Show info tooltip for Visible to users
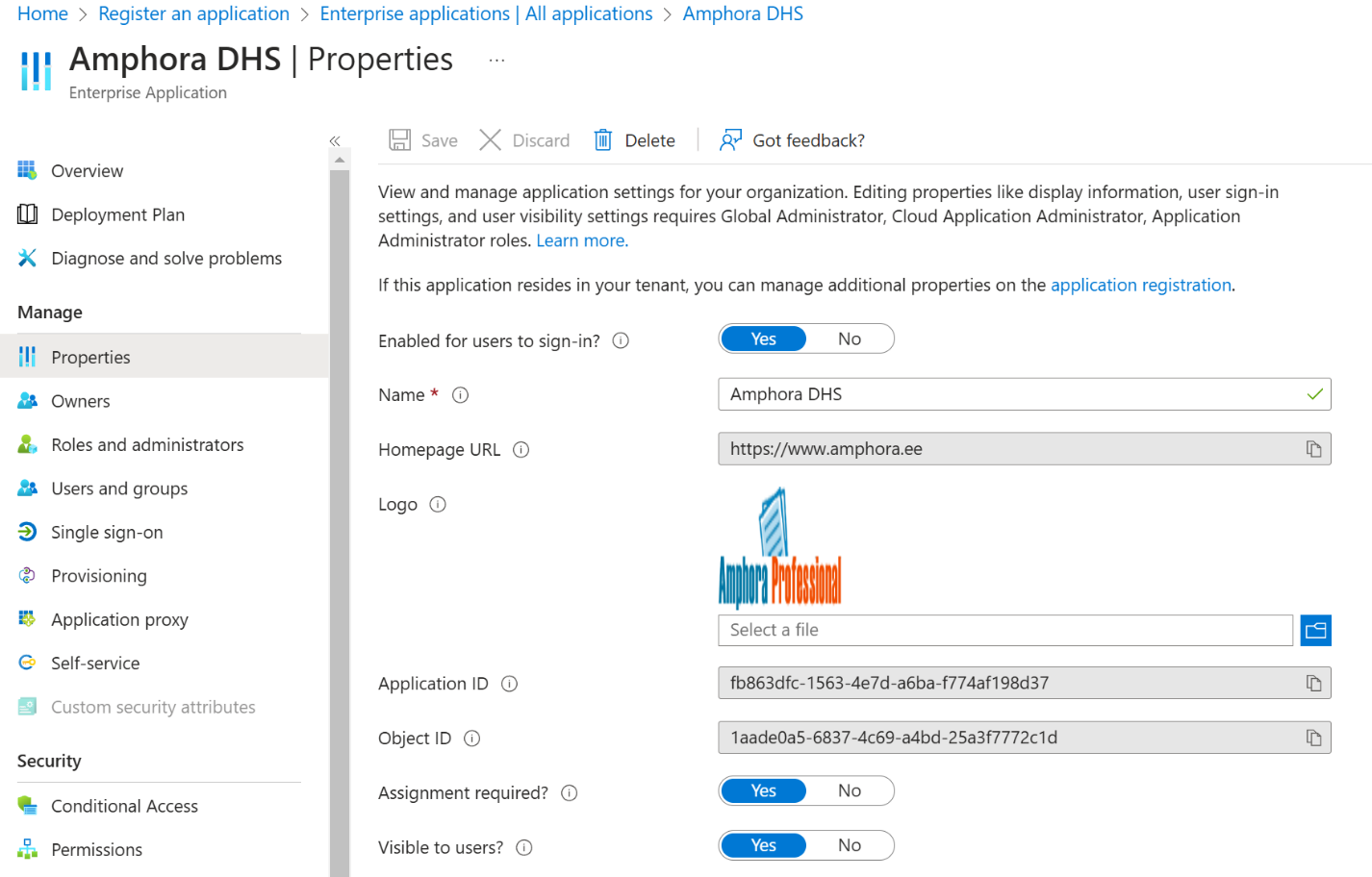 point(523,848)
